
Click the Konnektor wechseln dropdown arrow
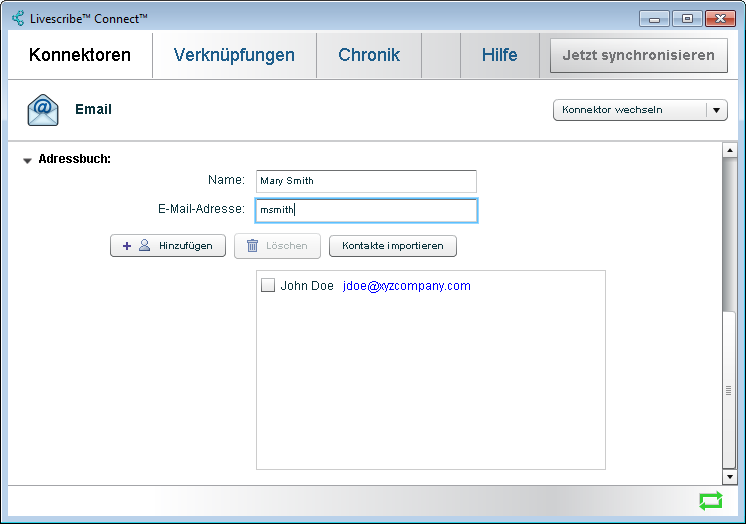pos(716,110)
